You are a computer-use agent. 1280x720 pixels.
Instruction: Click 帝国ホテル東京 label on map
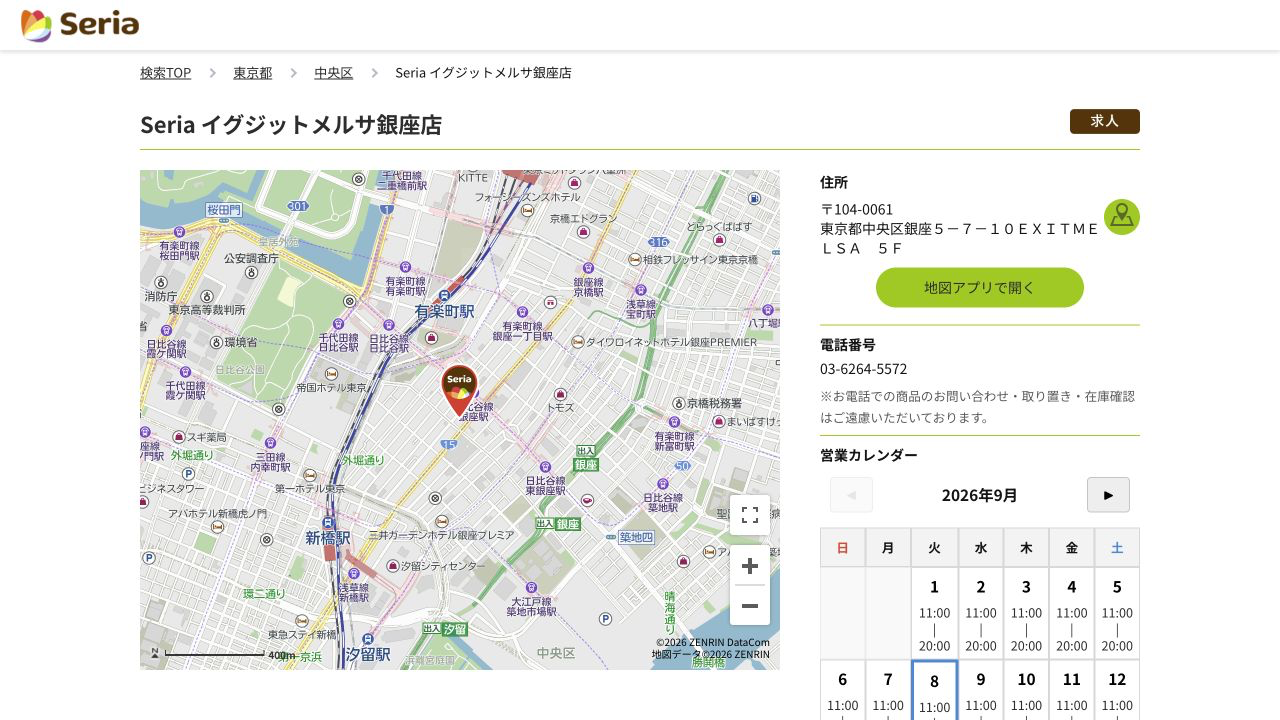click(332, 387)
